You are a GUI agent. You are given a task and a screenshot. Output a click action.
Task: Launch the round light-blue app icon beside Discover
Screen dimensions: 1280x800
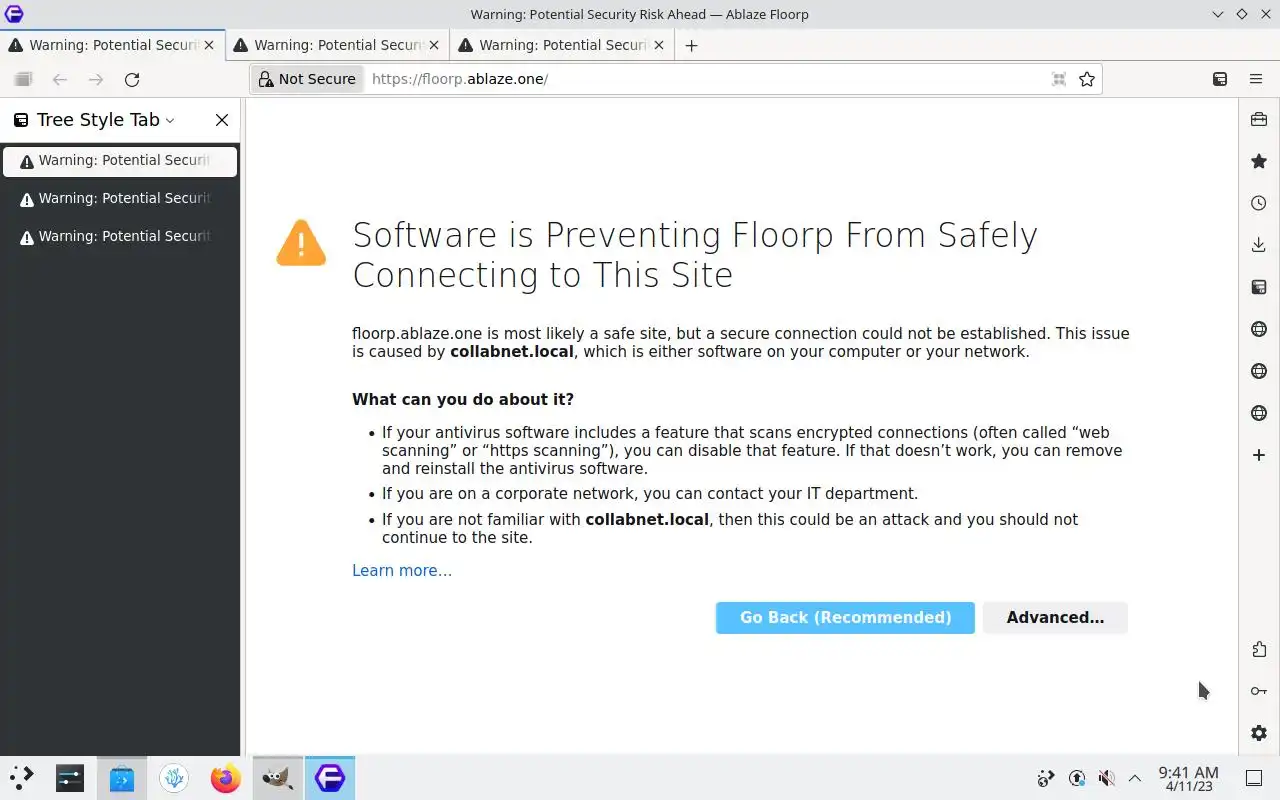click(174, 778)
